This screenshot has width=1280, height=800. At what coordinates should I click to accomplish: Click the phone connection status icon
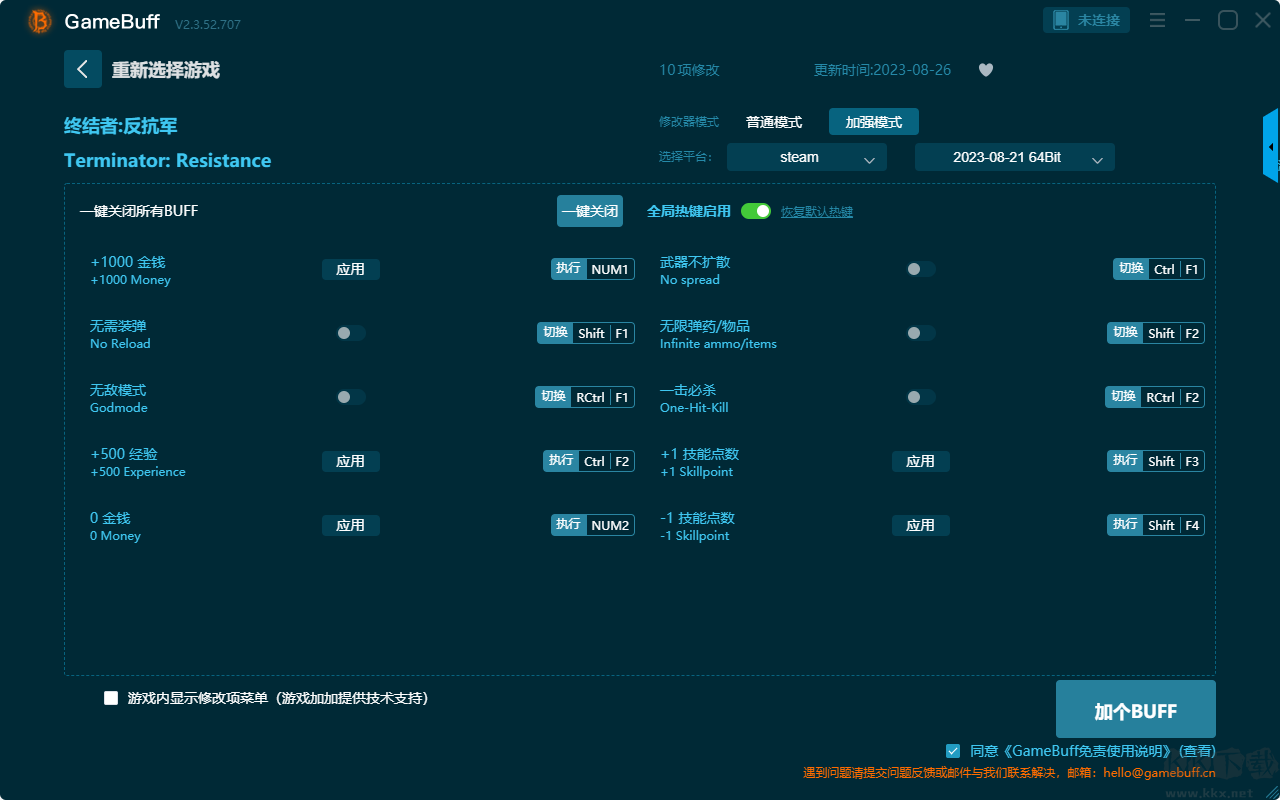(1061, 20)
